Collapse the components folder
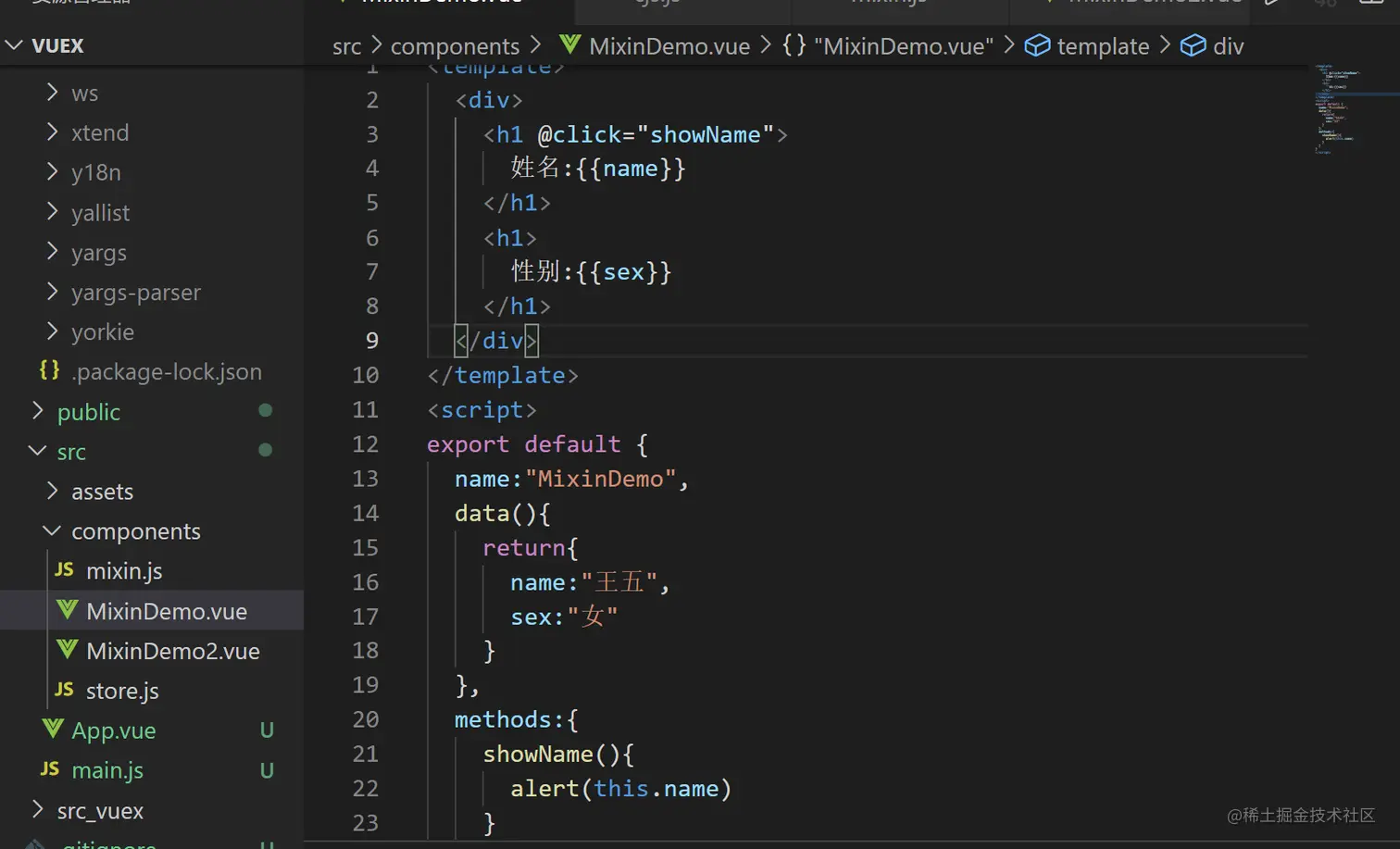This screenshot has height=849, width=1400. [52, 530]
